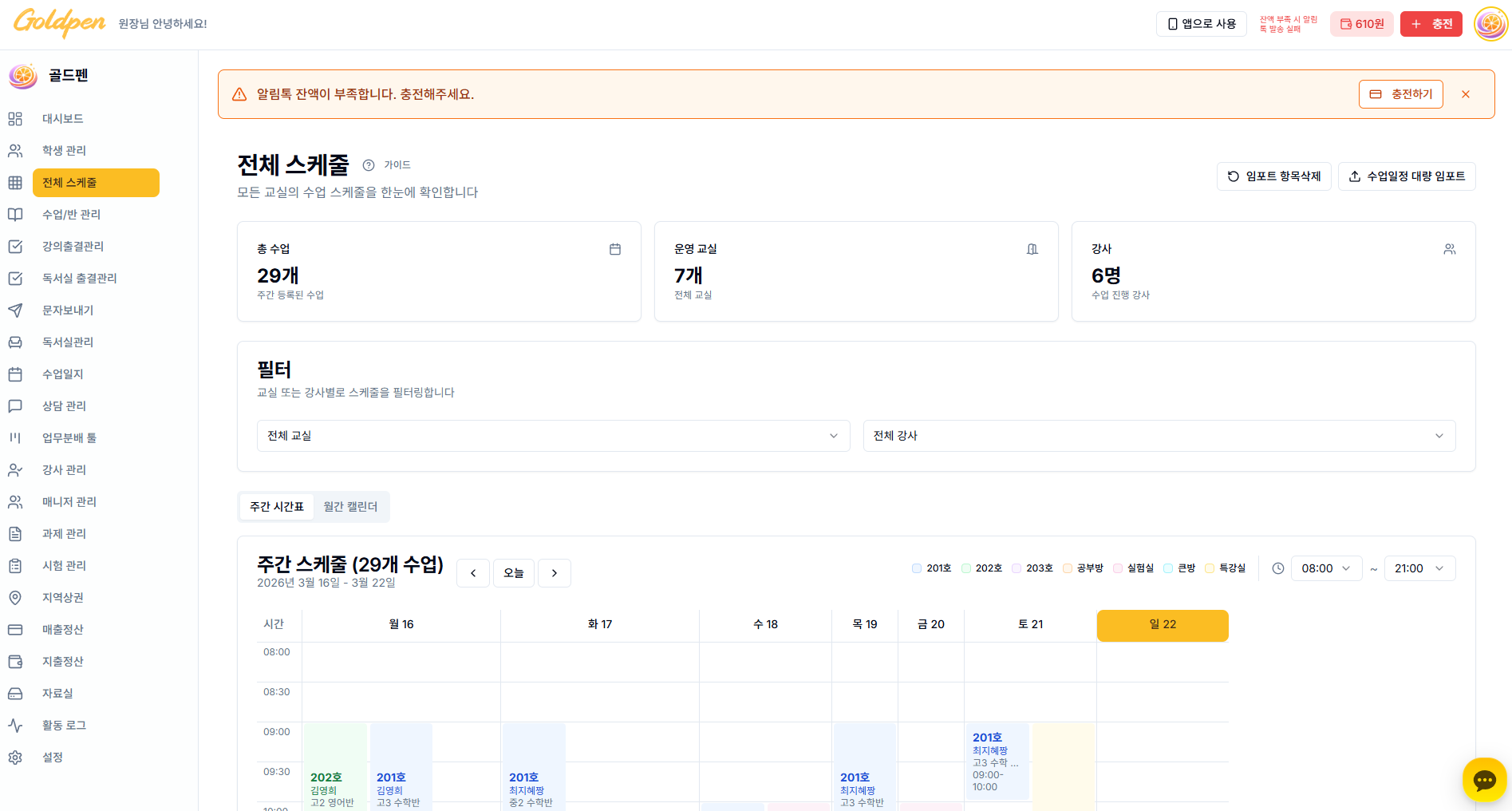This screenshot has width=1512, height=811.
Task: Open the 대시보드 sidebar icon
Action: click(16, 118)
